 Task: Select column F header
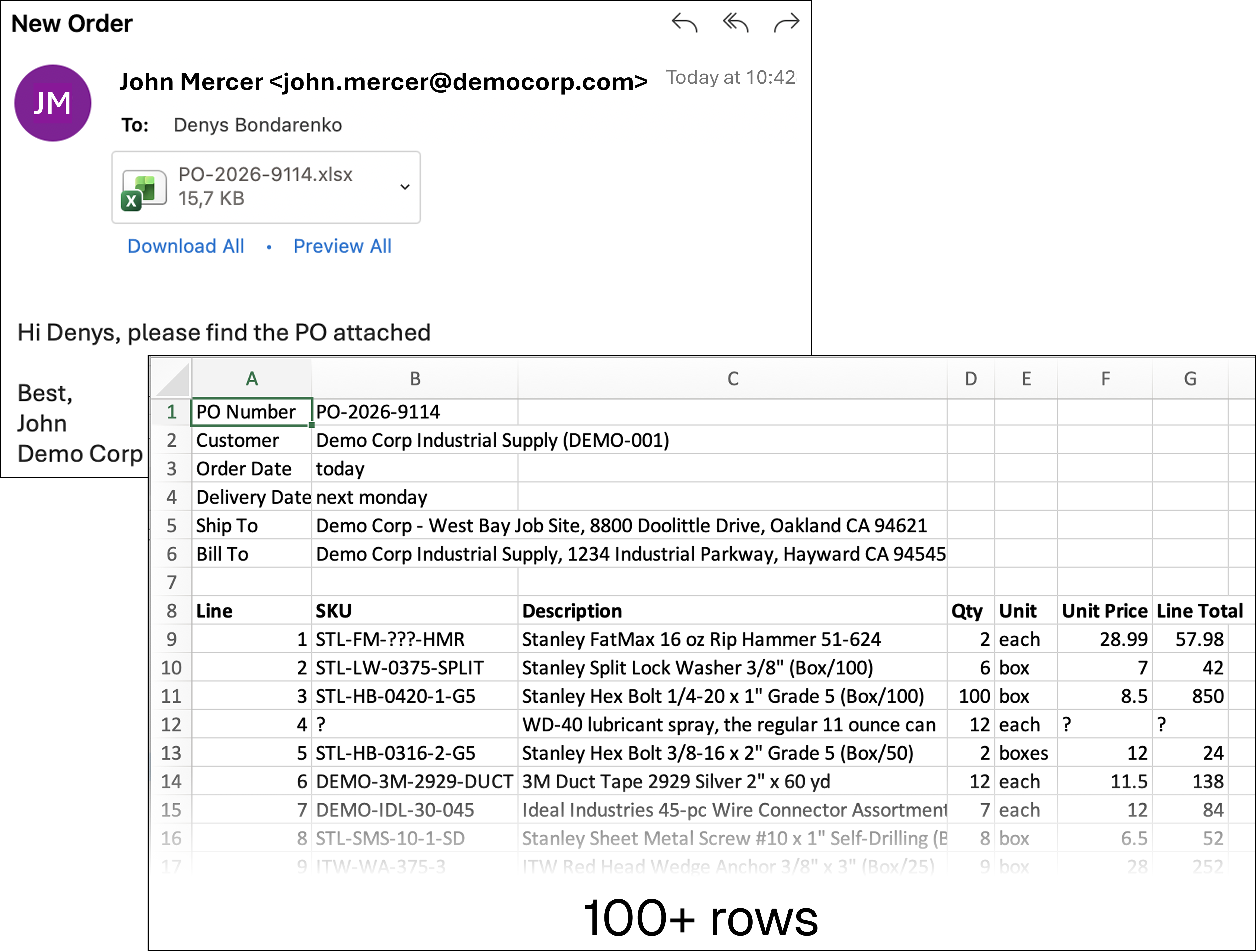pyautogui.click(x=1105, y=379)
